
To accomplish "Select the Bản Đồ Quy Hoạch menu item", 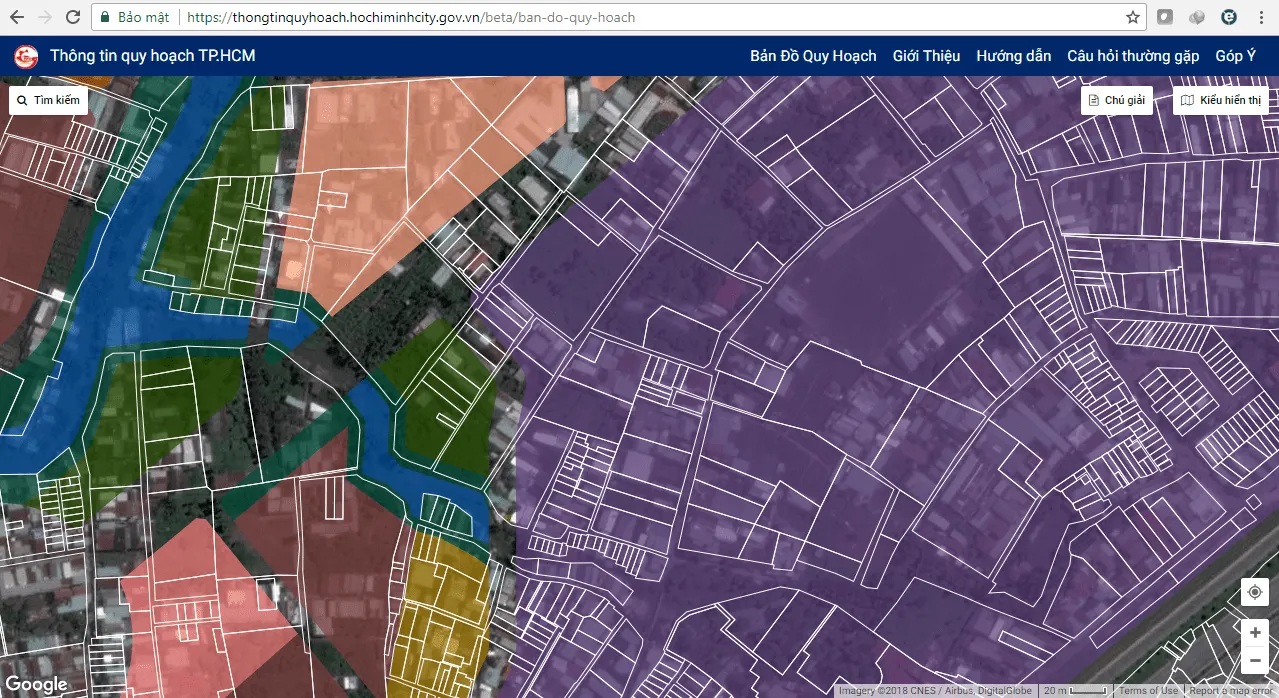I will (x=813, y=56).
